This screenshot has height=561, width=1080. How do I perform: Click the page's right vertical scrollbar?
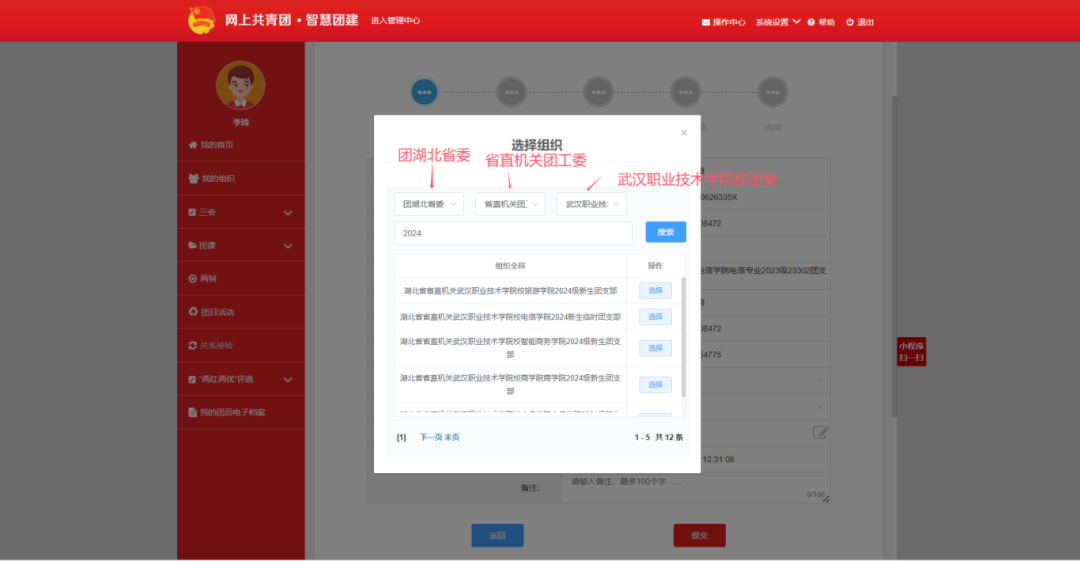[895, 256]
